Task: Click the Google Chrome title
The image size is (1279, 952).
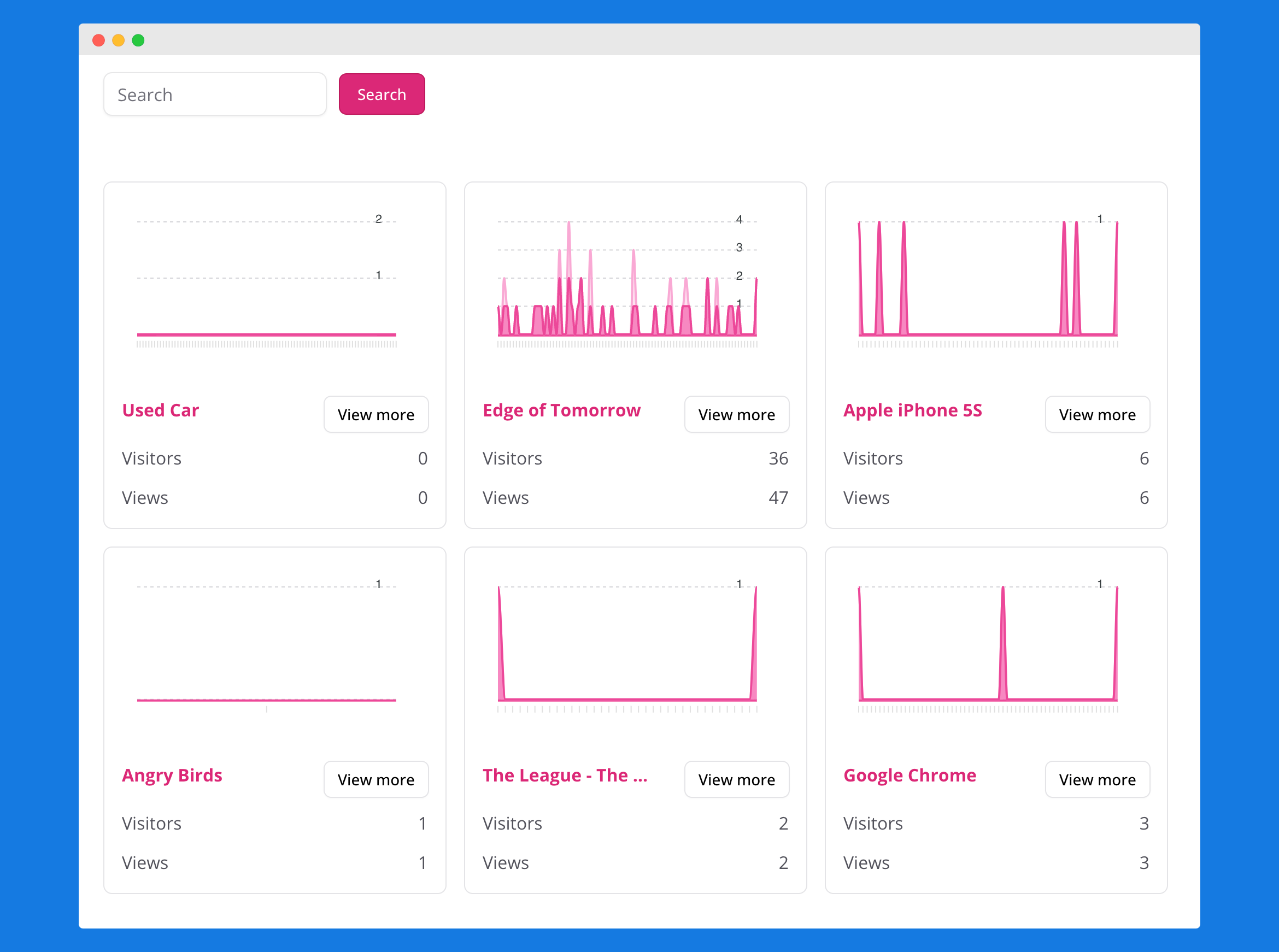Action: [910, 775]
